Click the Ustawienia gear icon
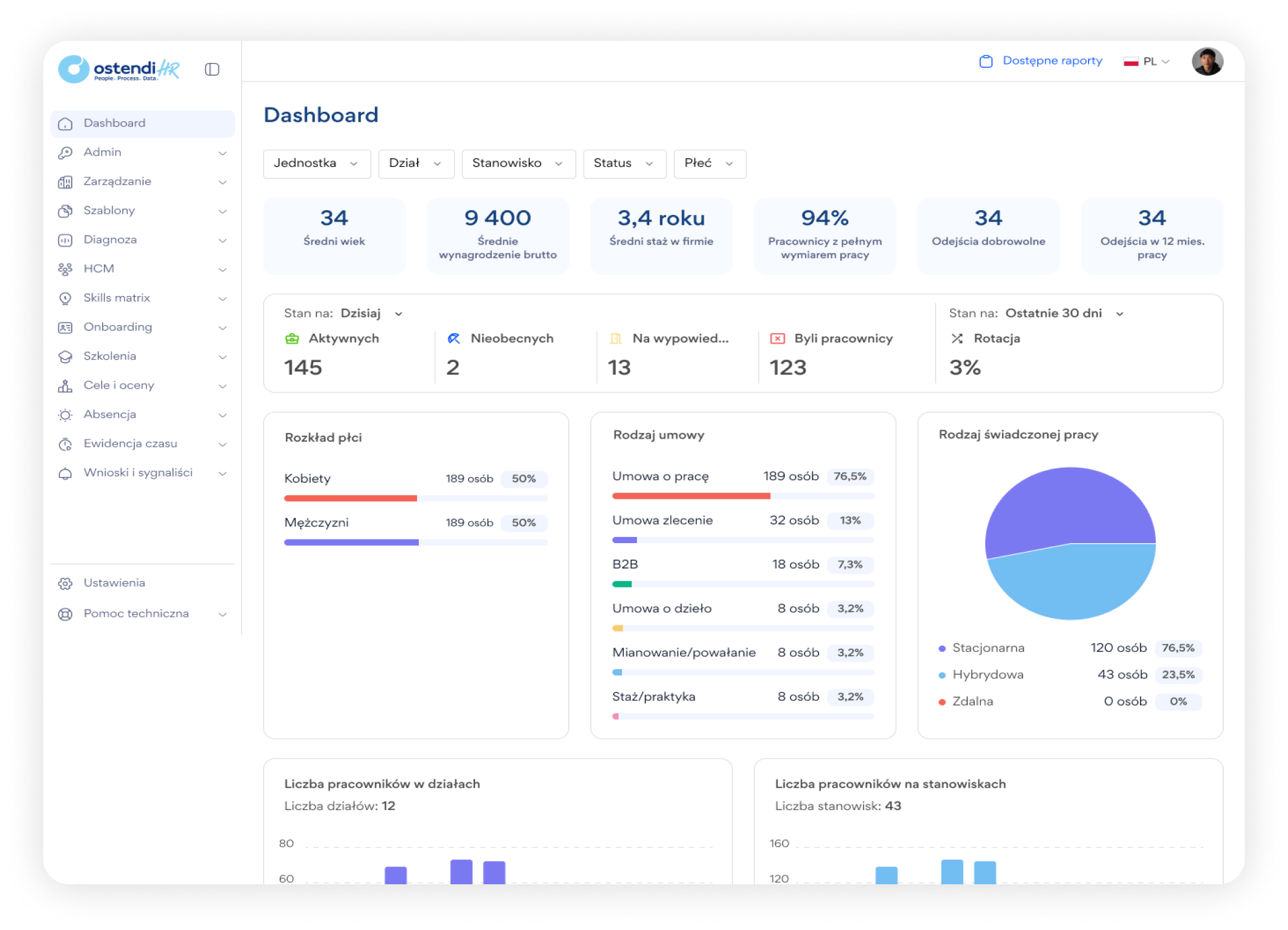 [65, 583]
